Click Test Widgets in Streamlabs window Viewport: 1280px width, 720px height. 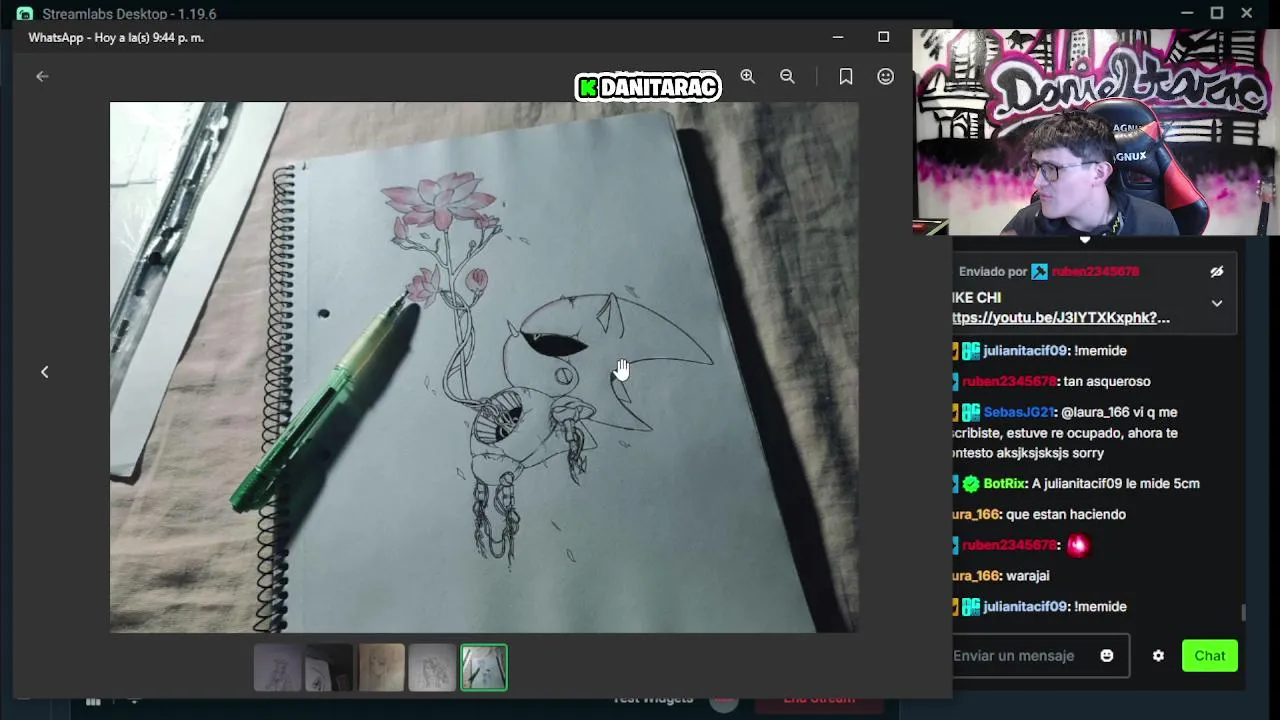coord(652,700)
